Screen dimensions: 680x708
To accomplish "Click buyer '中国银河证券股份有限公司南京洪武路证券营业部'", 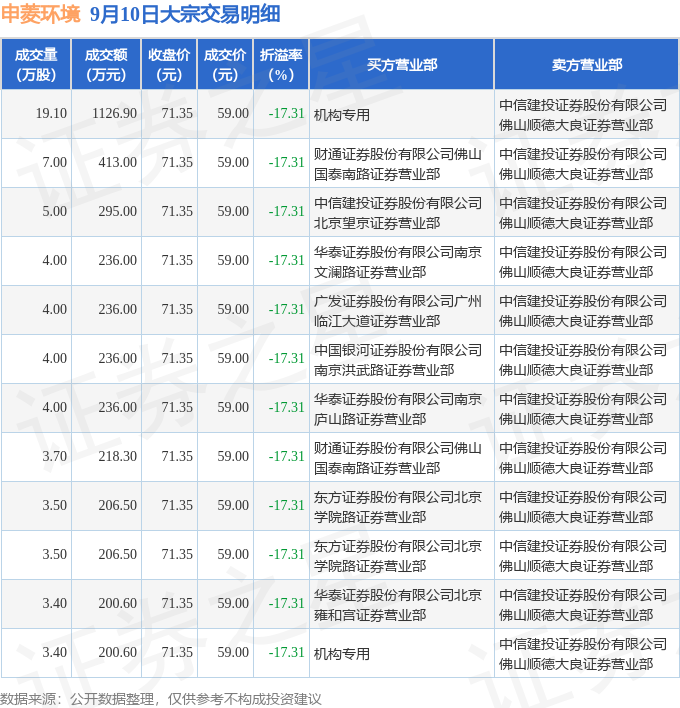I will [398, 360].
